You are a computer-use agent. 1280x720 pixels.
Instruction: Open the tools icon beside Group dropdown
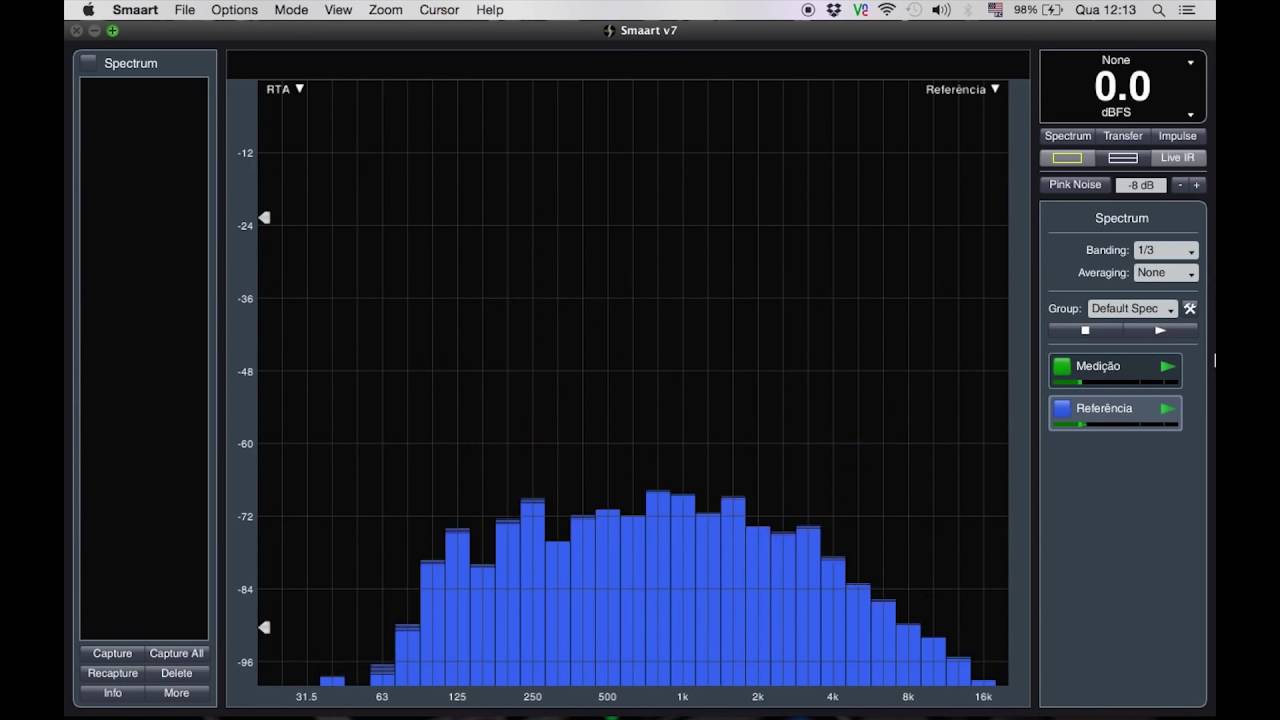[x=1190, y=309]
